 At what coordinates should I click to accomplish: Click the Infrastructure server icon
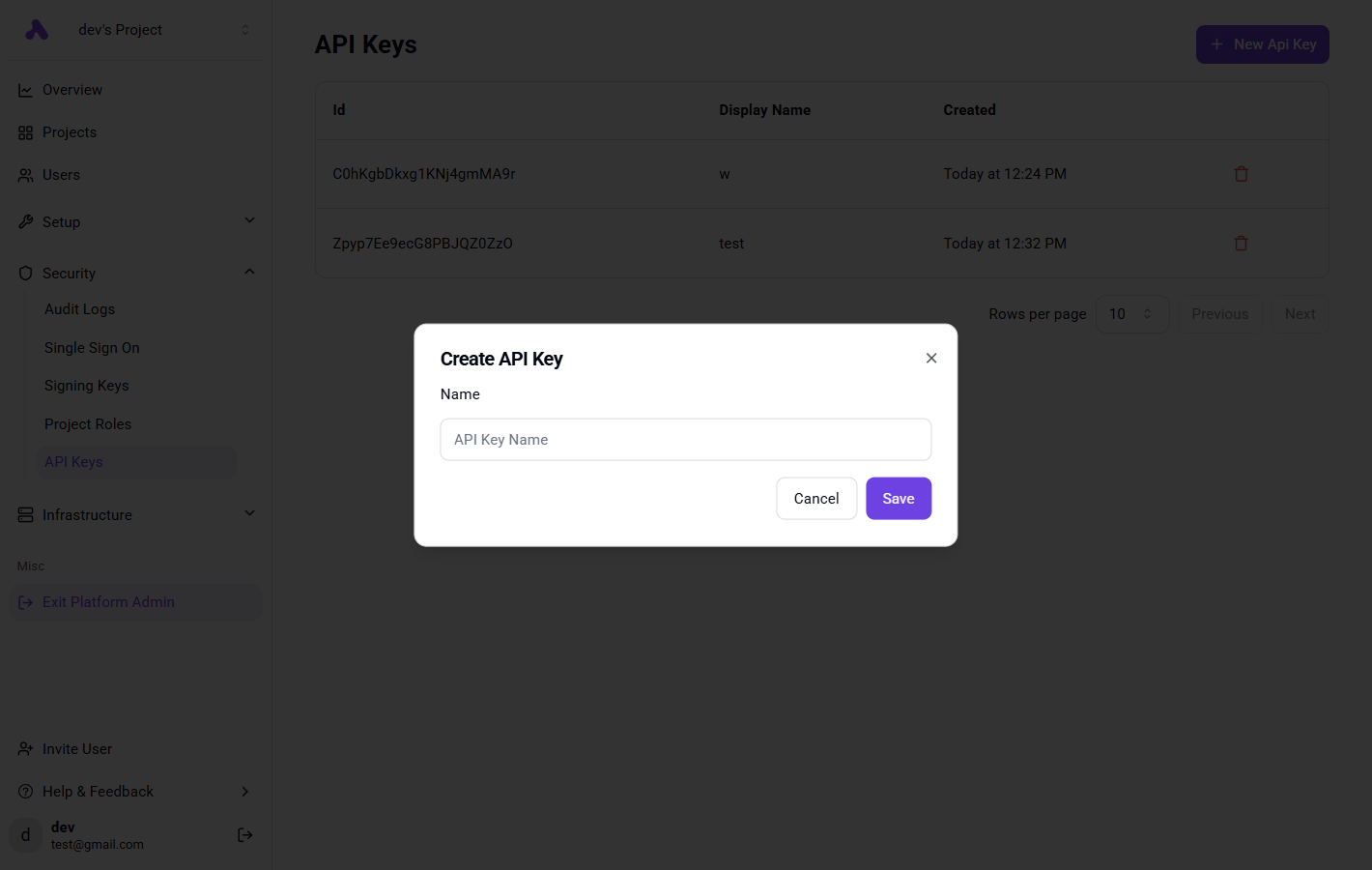(26, 514)
